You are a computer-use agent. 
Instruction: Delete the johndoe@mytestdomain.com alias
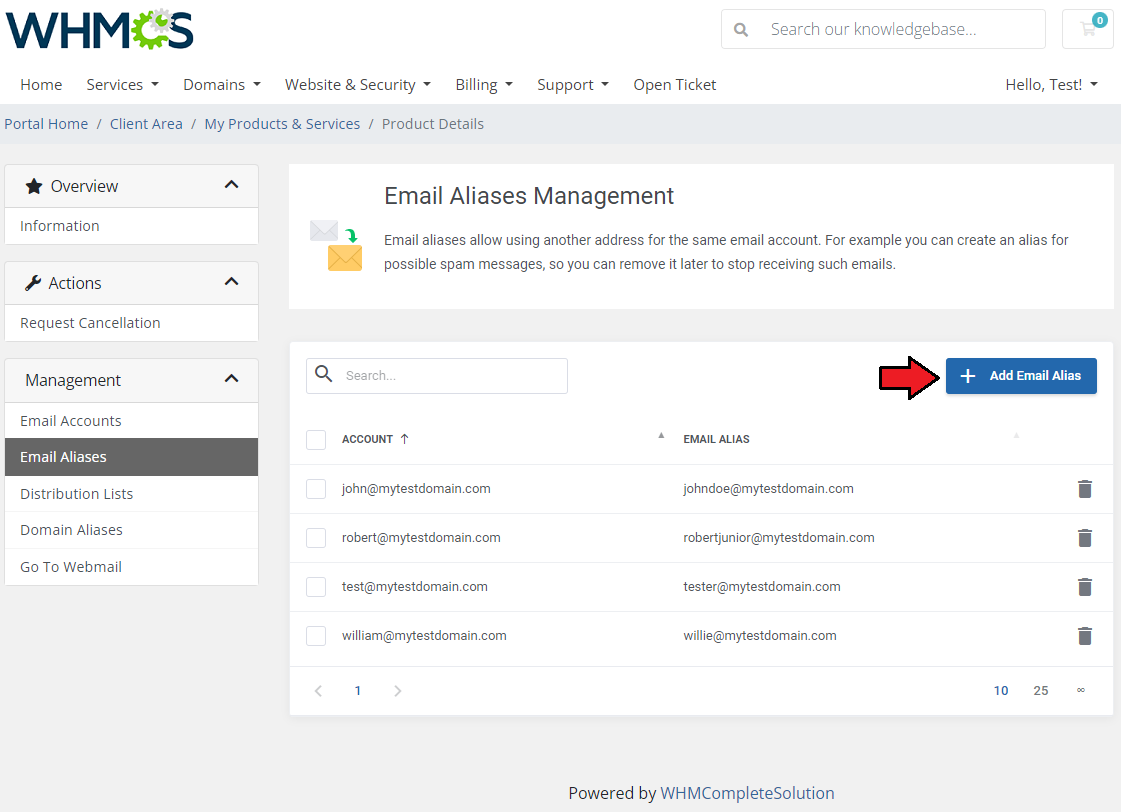[1085, 489]
